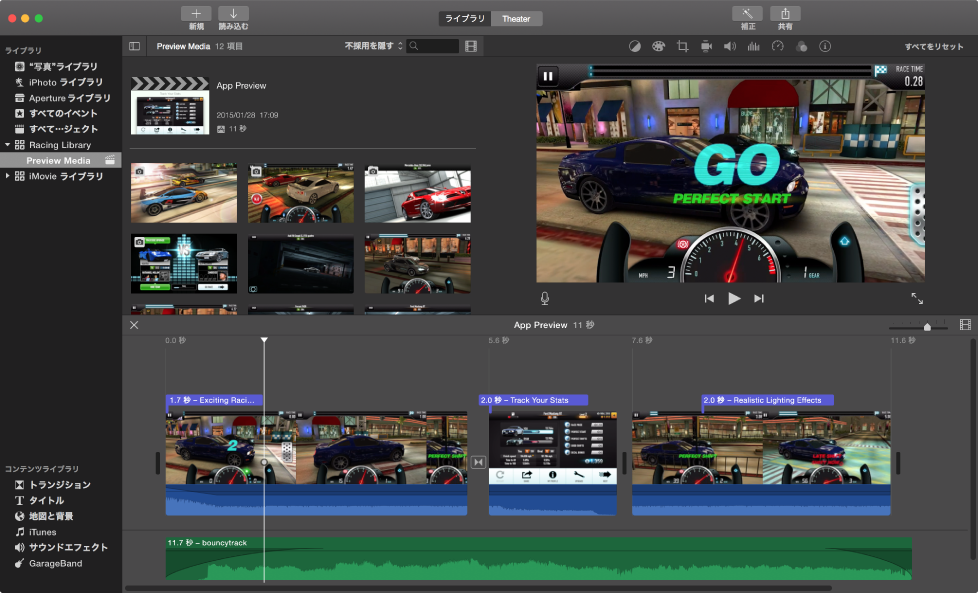The image size is (980, 594).
Task: Open the clip filter overlapping circles icon
Action: click(x=801, y=46)
